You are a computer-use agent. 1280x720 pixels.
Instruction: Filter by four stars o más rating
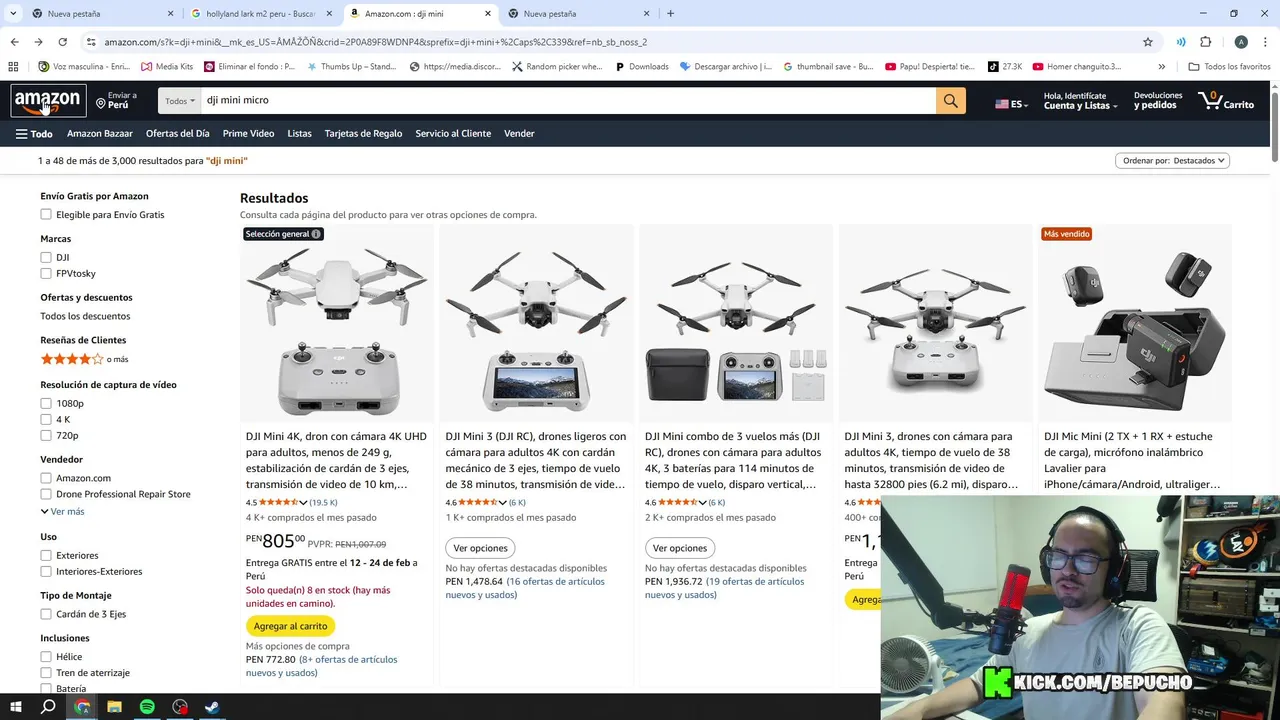pos(84,359)
